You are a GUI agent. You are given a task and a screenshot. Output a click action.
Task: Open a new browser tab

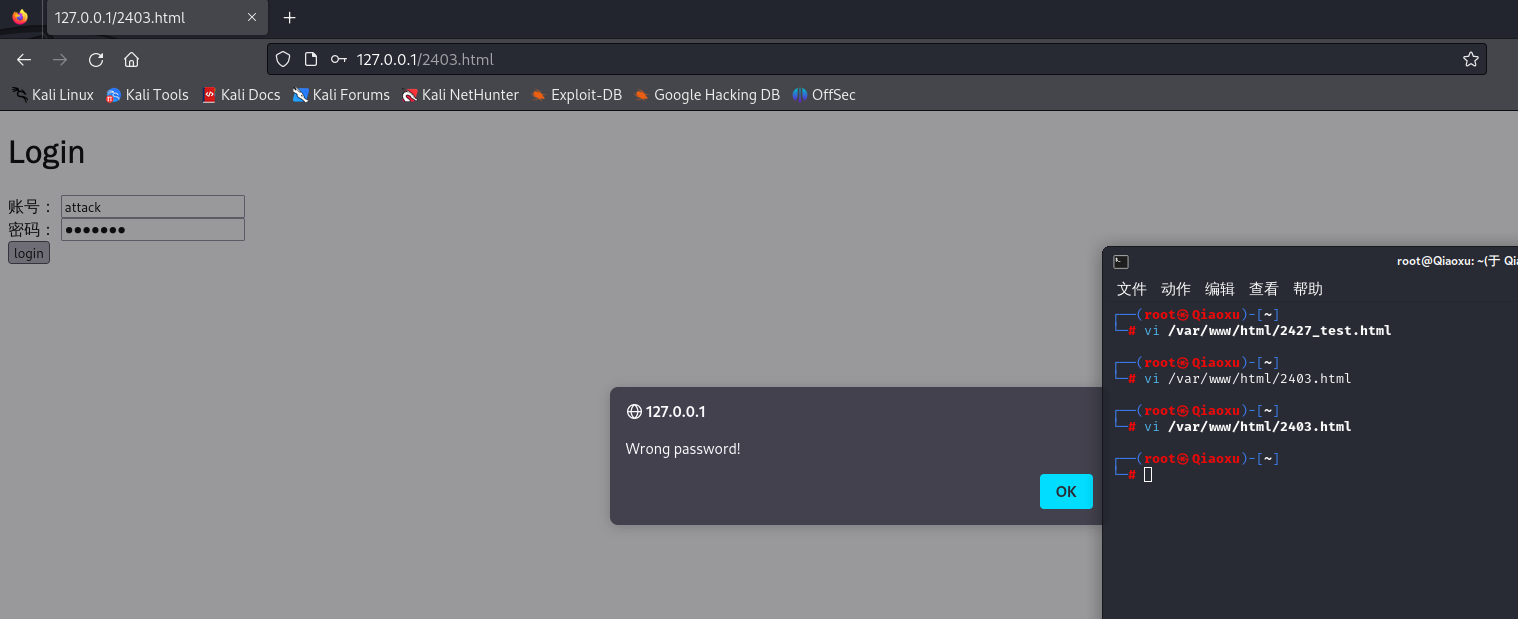(x=290, y=18)
